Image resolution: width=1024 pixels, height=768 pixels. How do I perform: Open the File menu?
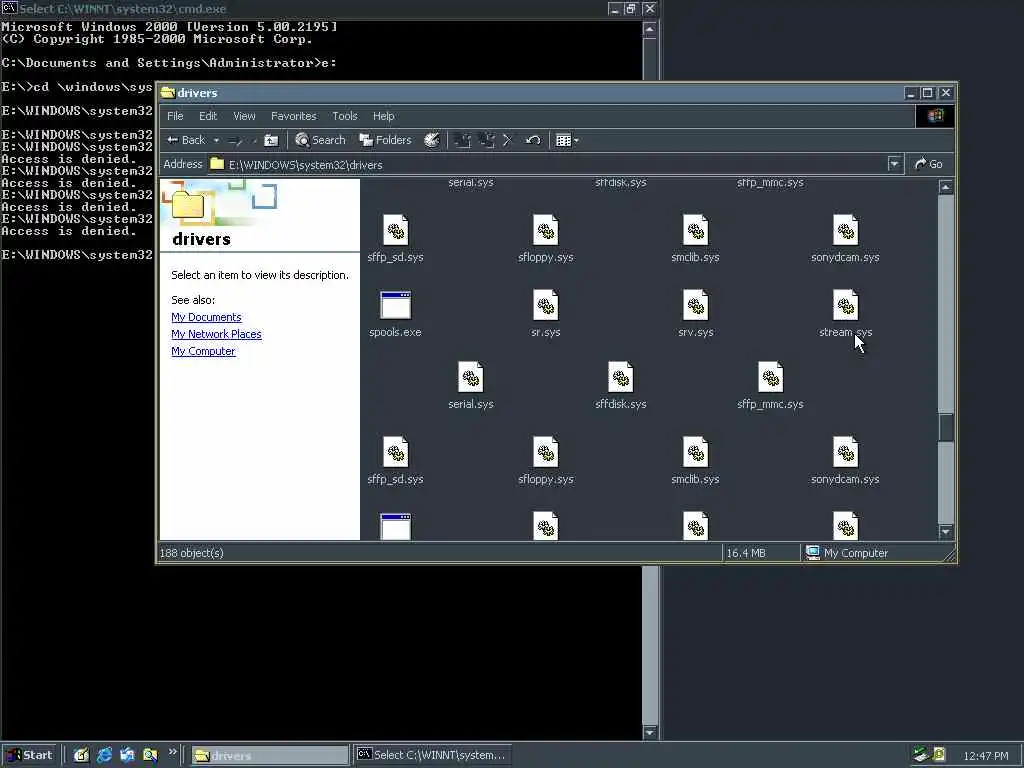pyautogui.click(x=175, y=116)
